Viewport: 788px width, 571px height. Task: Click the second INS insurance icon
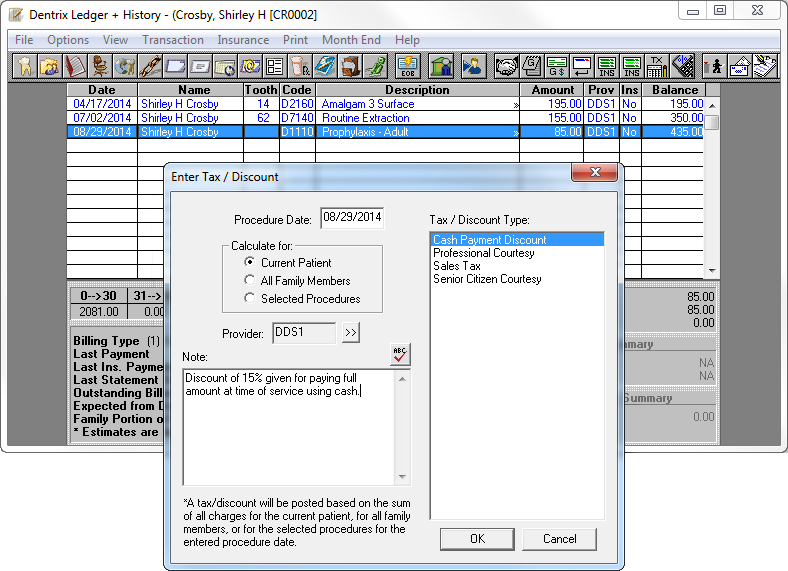632,66
